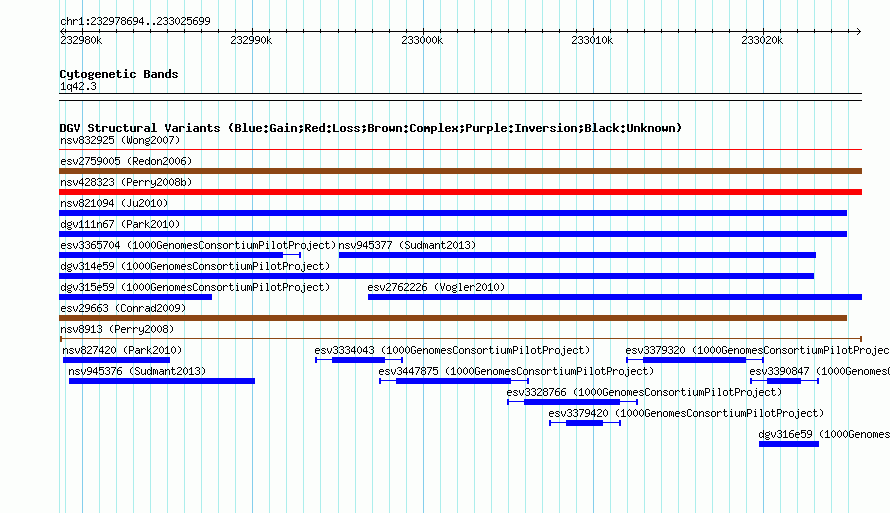890x513 pixels.
Task: Click the ruler's right arrow end
Action: [x=859, y=31]
